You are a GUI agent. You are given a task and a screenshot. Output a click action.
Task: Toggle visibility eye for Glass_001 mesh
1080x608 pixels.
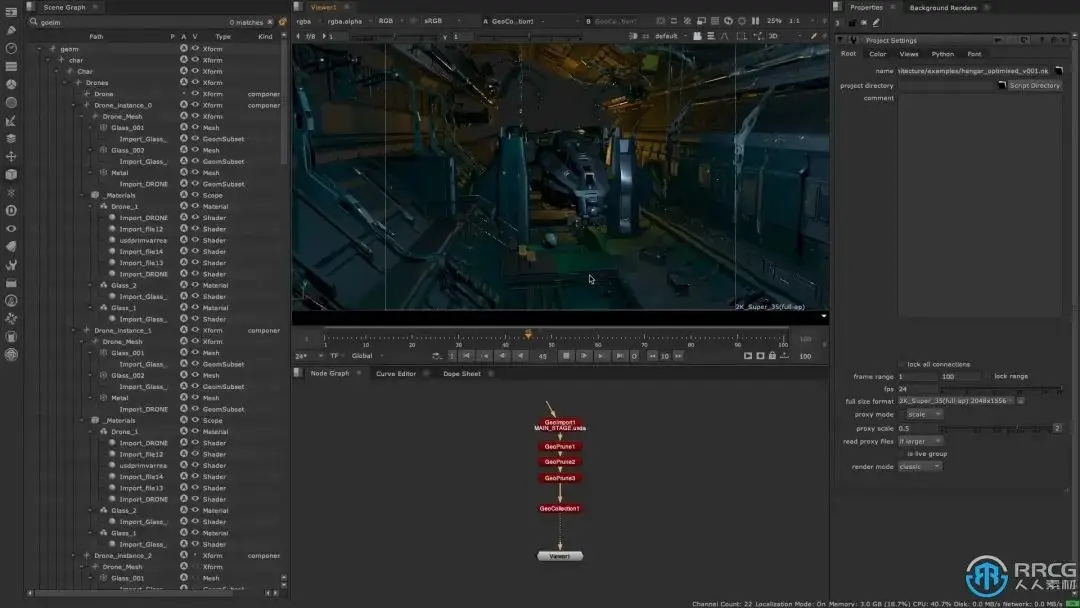click(x=195, y=127)
